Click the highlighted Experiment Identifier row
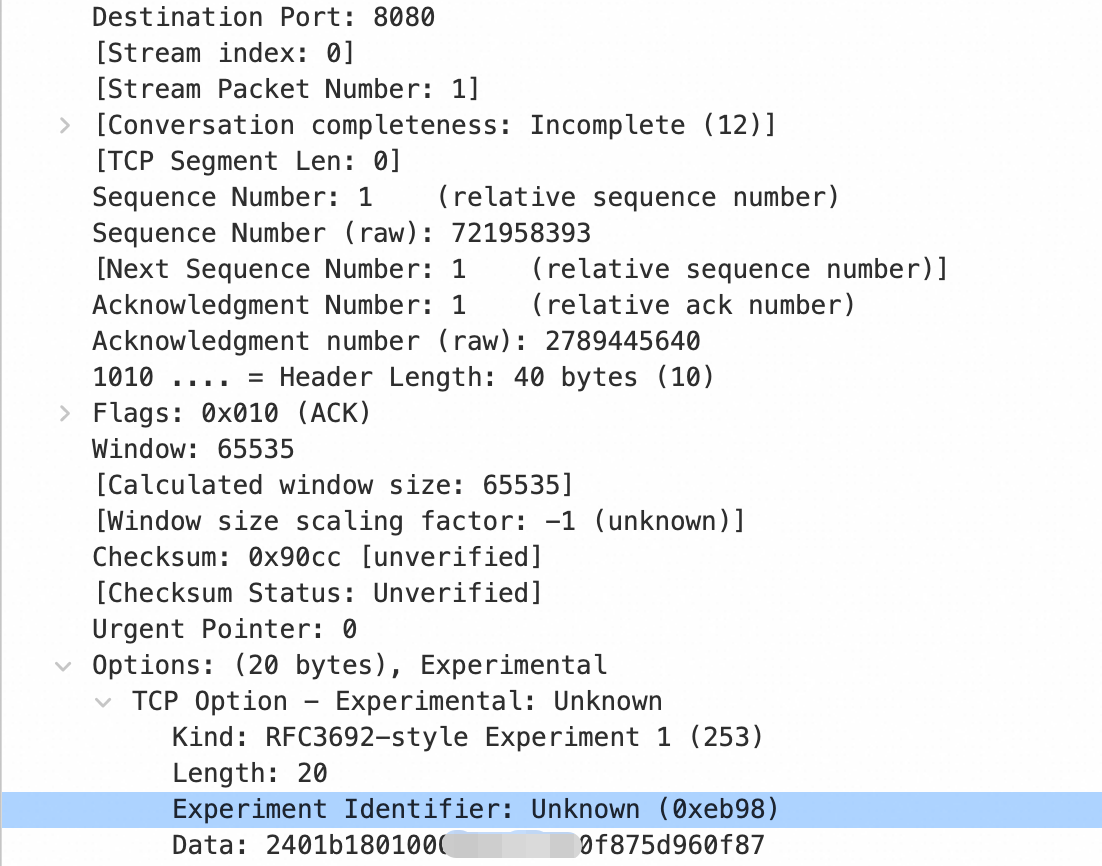Viewport: 1102px width, 866px height. [x=475, y=808]
